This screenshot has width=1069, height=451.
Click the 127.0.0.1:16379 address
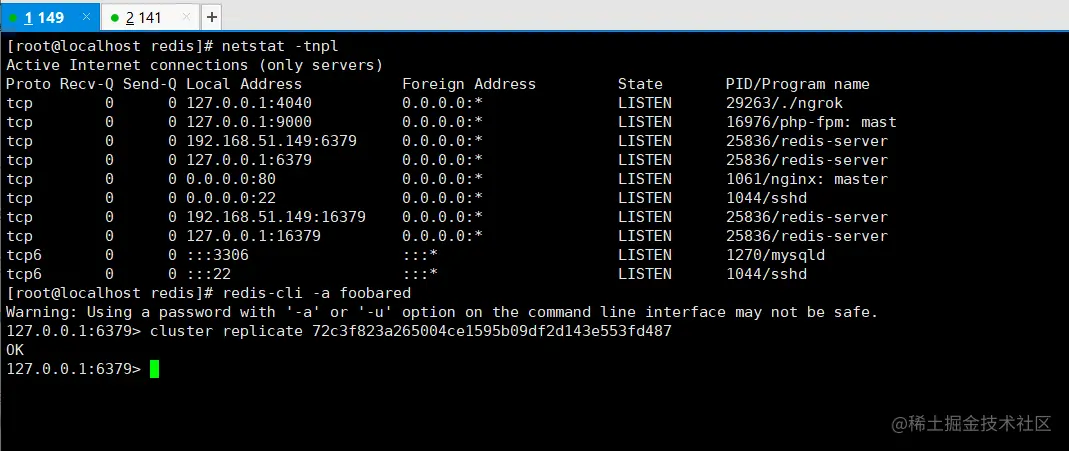[x=253, y=236]
